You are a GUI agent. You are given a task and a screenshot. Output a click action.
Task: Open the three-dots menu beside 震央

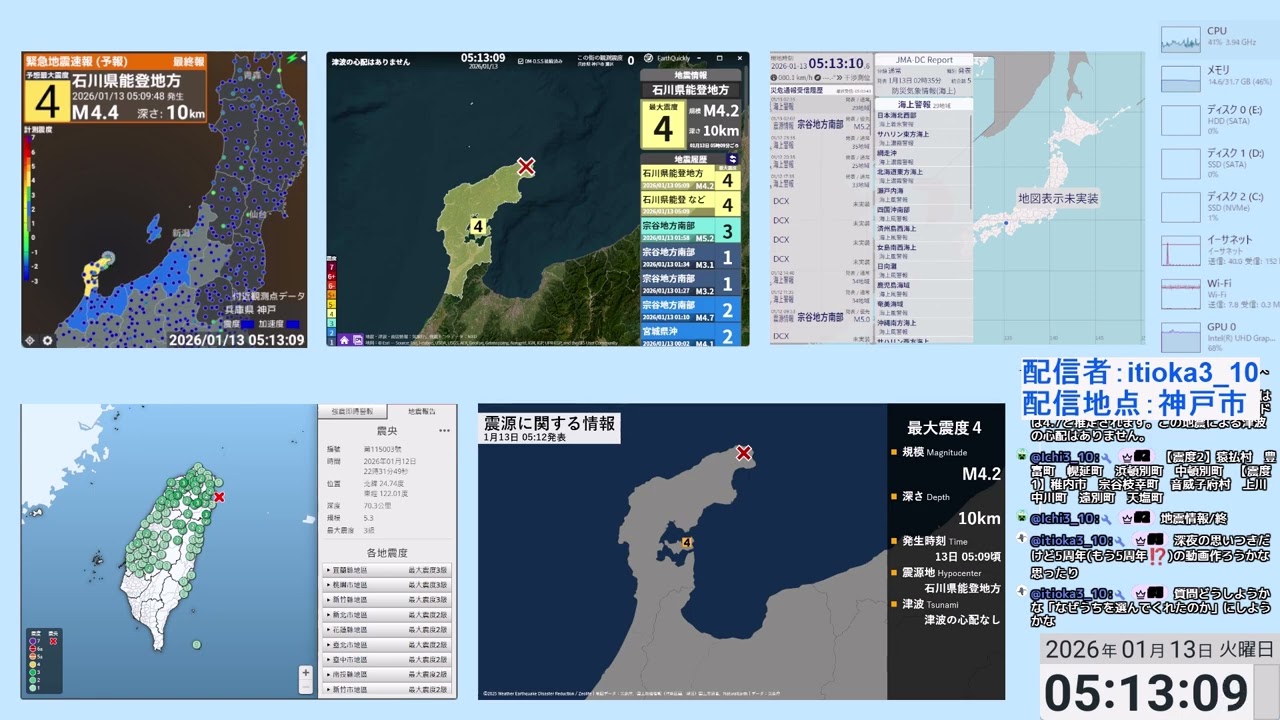444,431
